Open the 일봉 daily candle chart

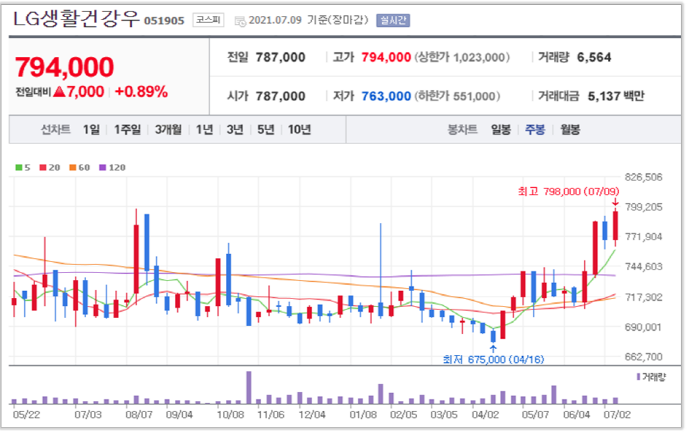click(501, 130)
